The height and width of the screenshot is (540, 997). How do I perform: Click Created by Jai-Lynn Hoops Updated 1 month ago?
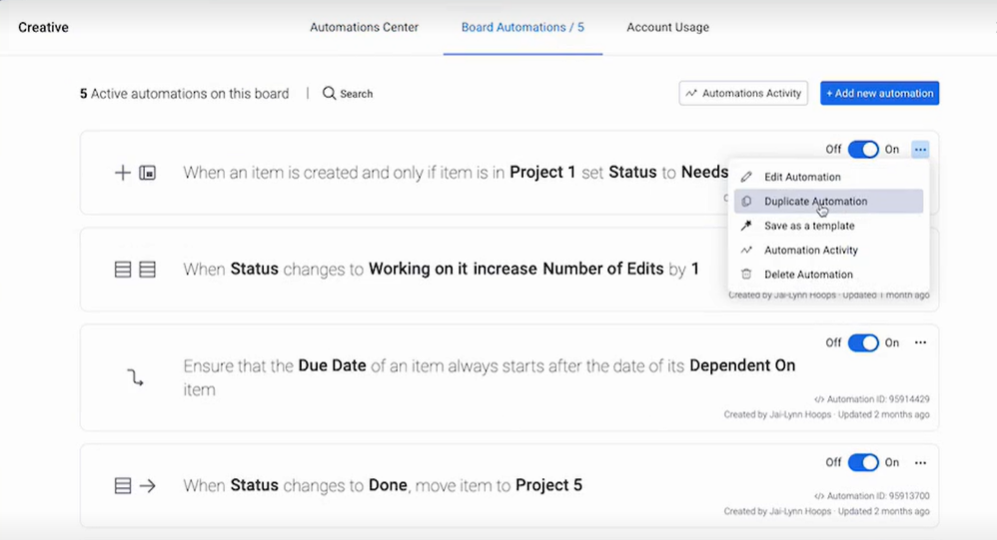pyautogui.click(x=829, y=295)
